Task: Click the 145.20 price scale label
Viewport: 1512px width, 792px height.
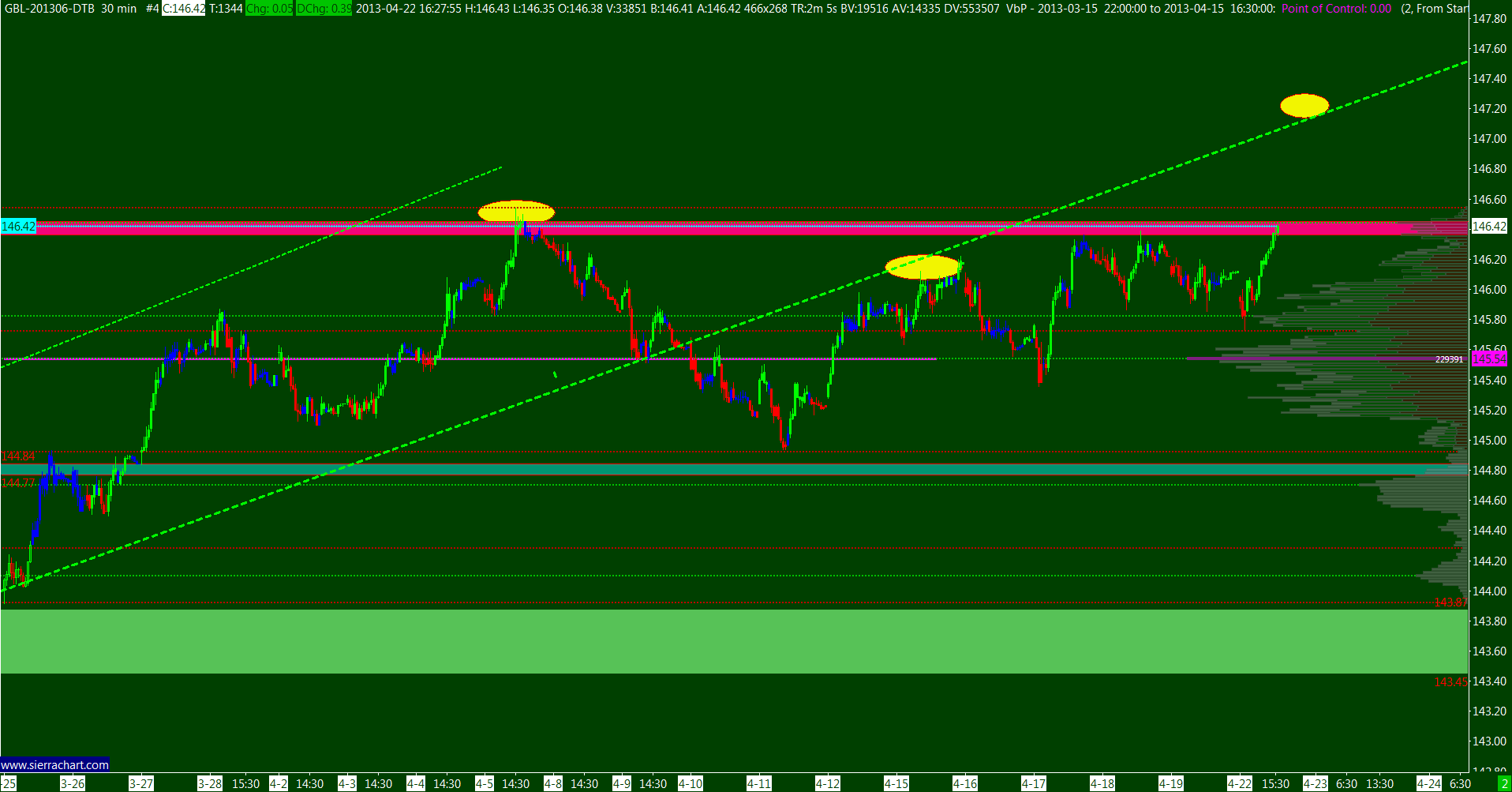Action: tap(1489, 411)
